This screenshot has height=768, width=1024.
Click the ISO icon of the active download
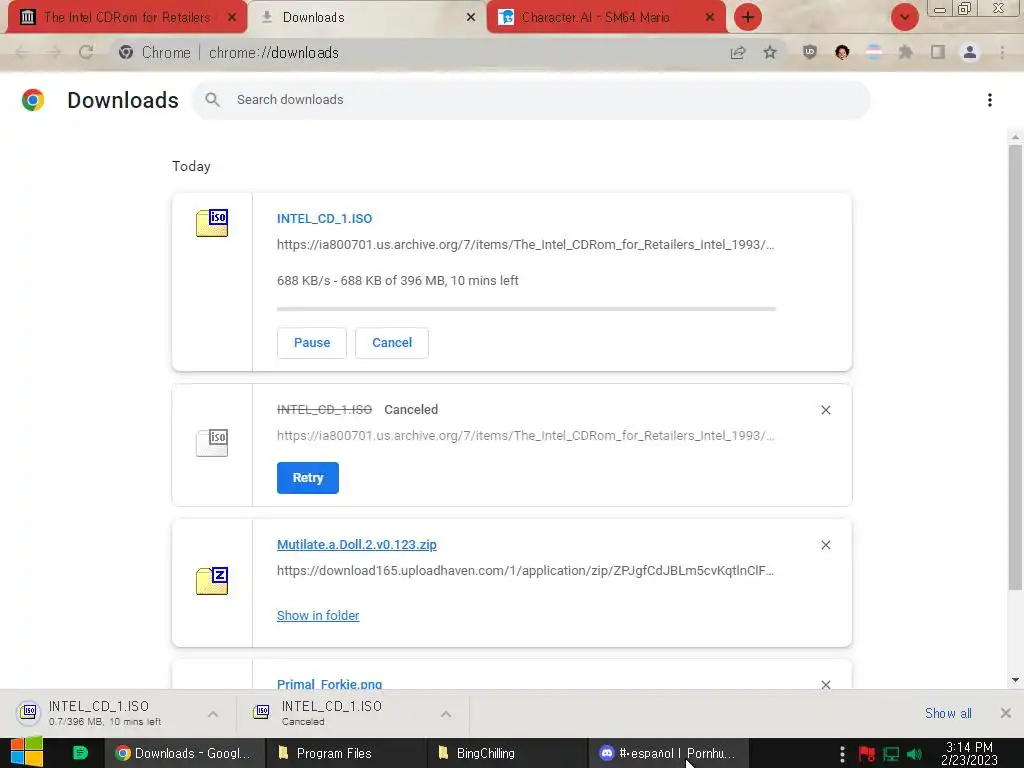[212, 223]
